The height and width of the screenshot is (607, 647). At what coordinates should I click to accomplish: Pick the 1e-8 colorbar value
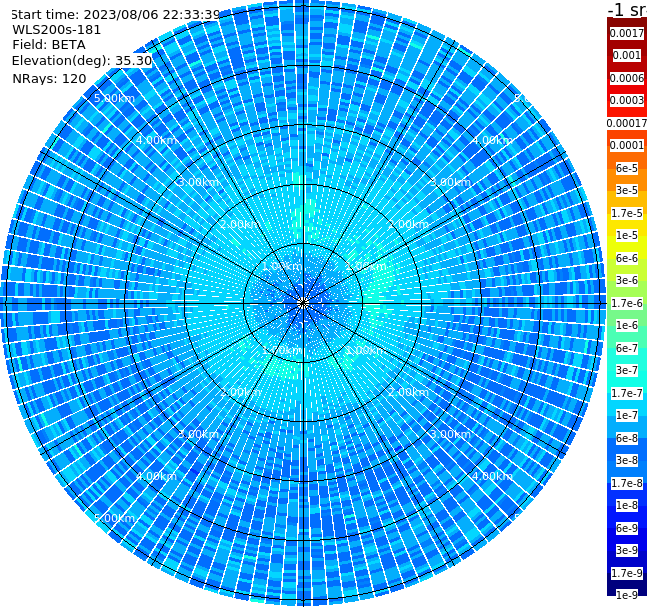(x=627, y=505)
